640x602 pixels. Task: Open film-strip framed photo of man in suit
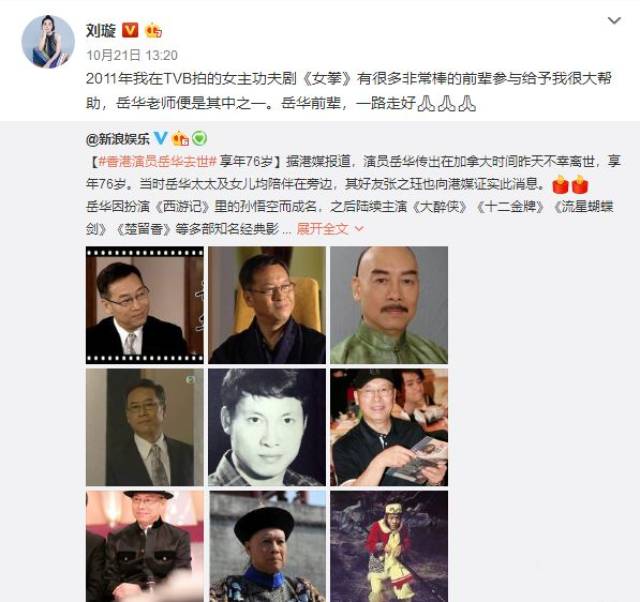(144, 305)
